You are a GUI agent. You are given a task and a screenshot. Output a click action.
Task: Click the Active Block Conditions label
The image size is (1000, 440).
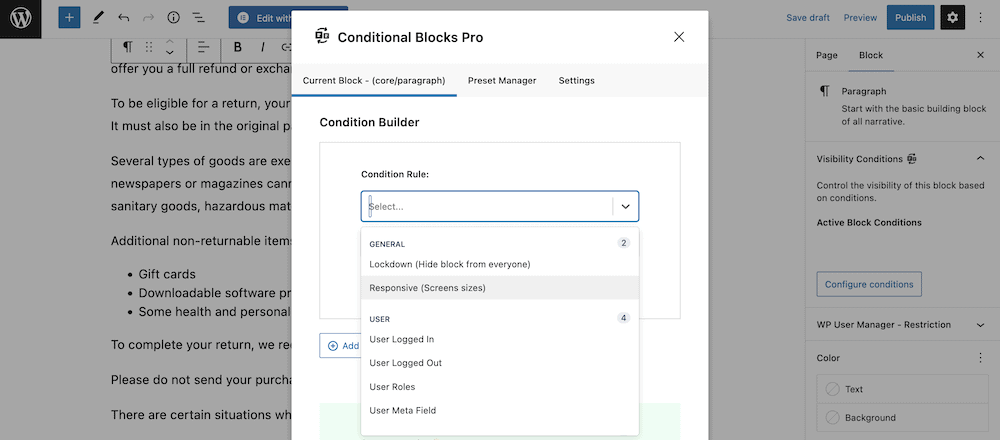tap(869, 223)
